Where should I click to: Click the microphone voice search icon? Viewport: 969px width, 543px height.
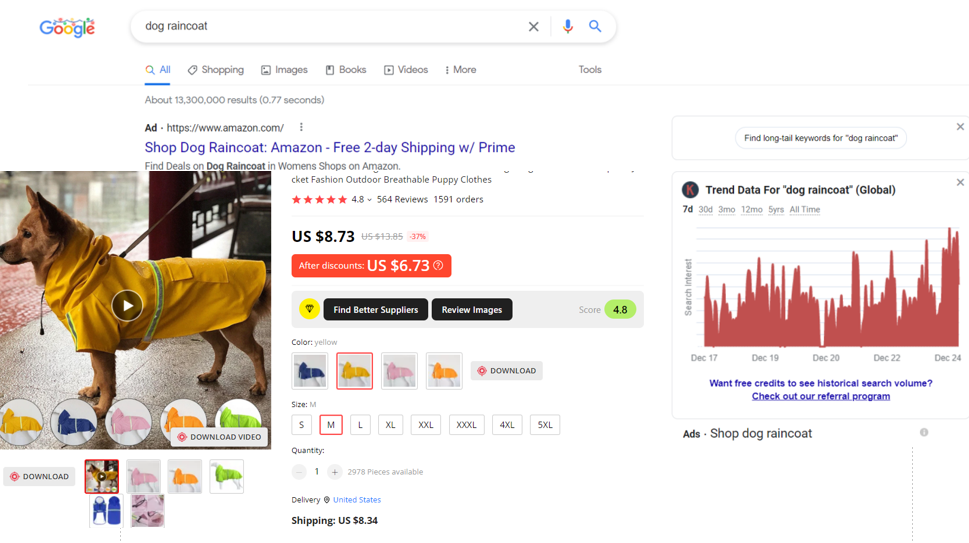[x=567, y=27]
